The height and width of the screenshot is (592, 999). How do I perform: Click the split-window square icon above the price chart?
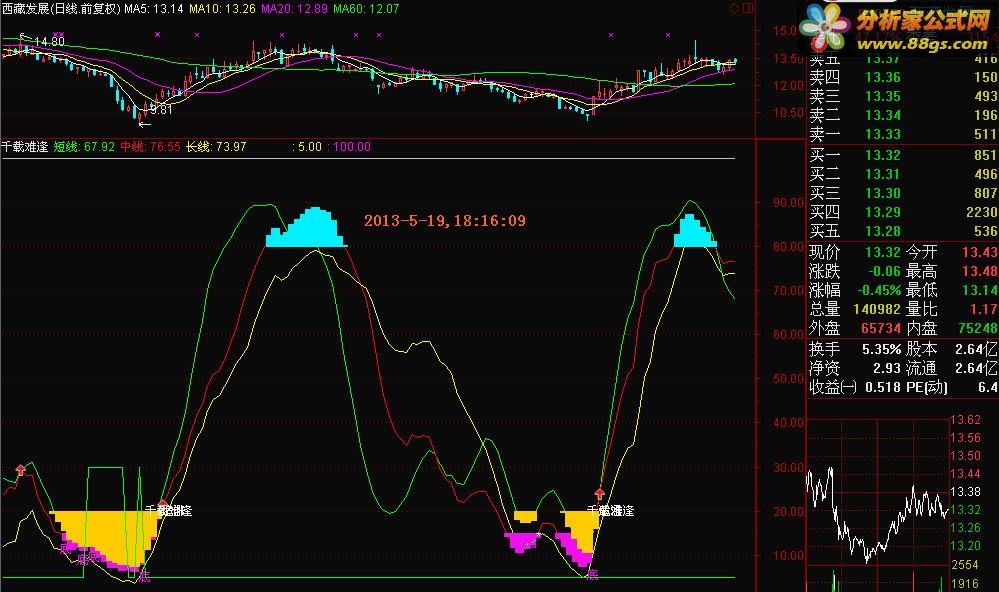(748, 8)
